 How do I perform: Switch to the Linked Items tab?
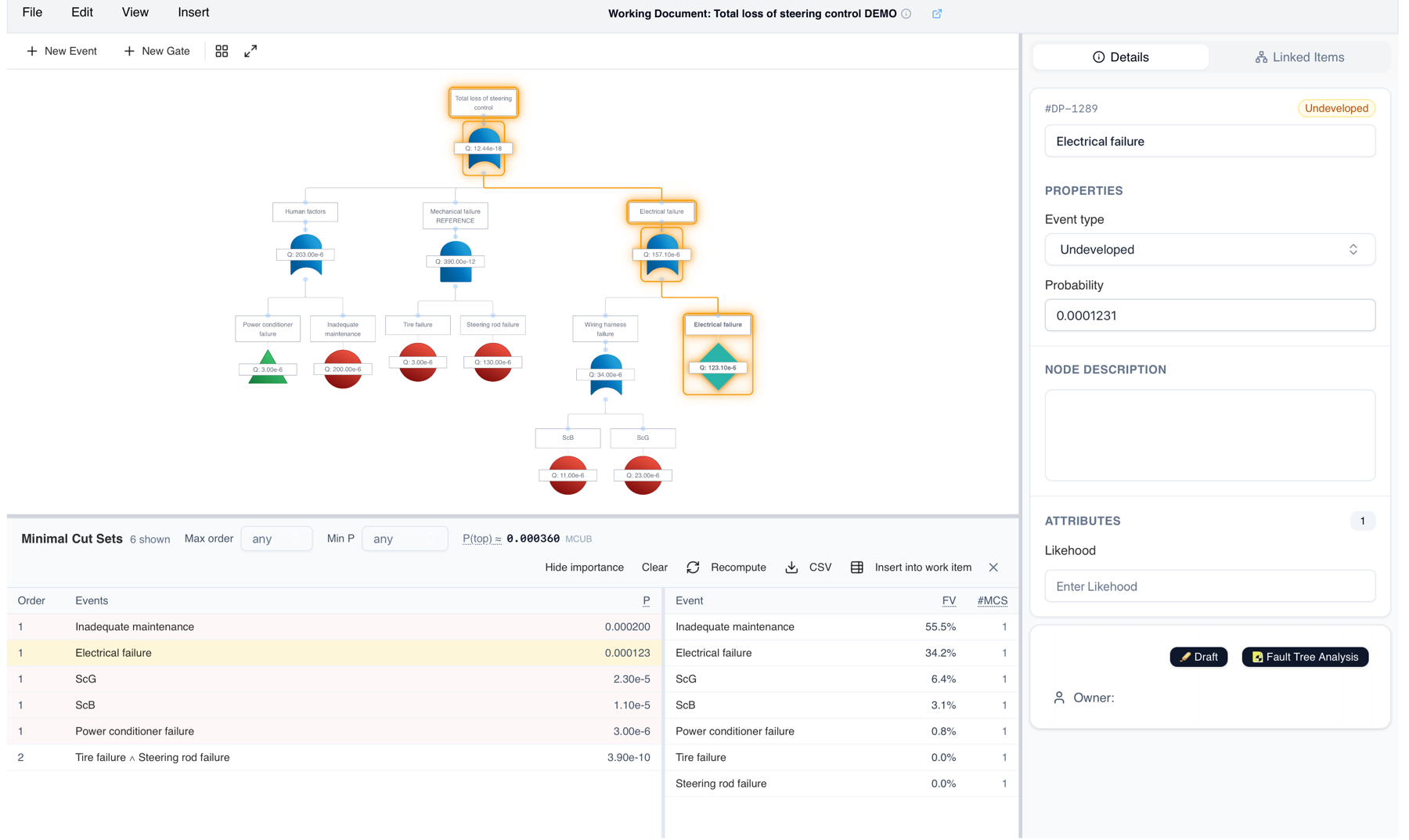(x=1299, y=57)
